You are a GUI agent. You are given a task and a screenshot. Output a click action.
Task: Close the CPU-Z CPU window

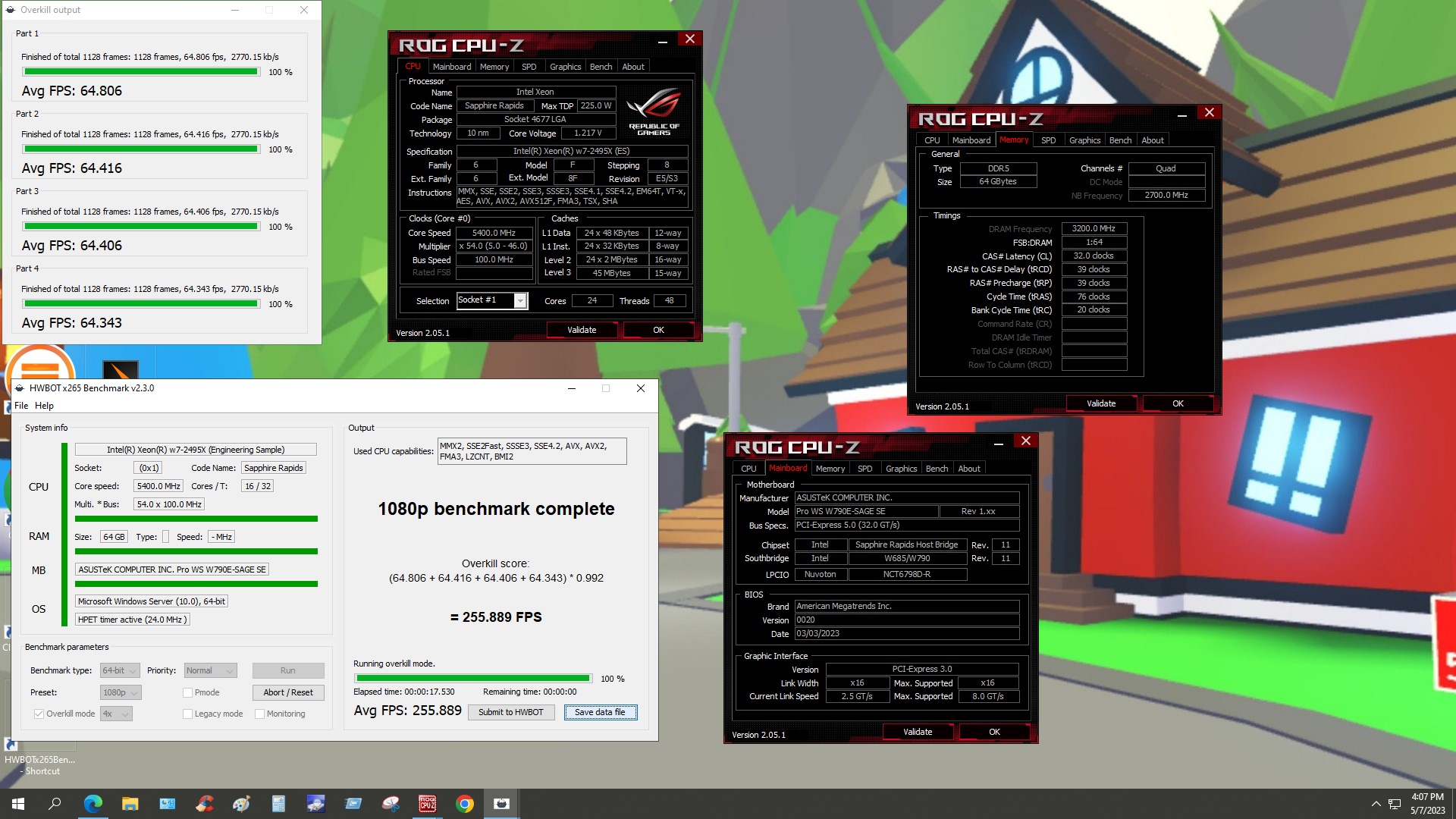(689, 39)
